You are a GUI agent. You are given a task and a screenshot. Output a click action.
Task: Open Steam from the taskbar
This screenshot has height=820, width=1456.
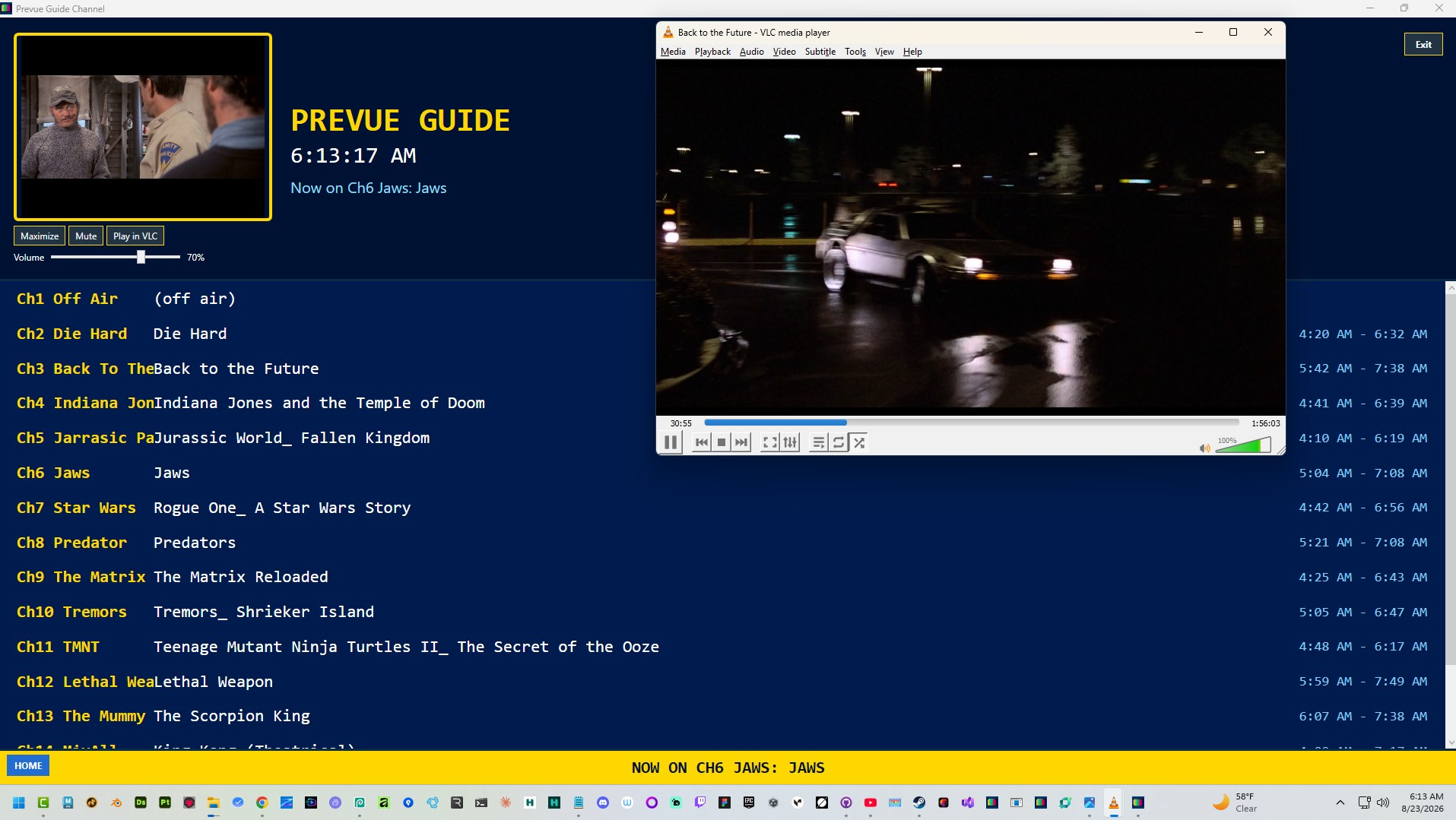pos(919,803)
